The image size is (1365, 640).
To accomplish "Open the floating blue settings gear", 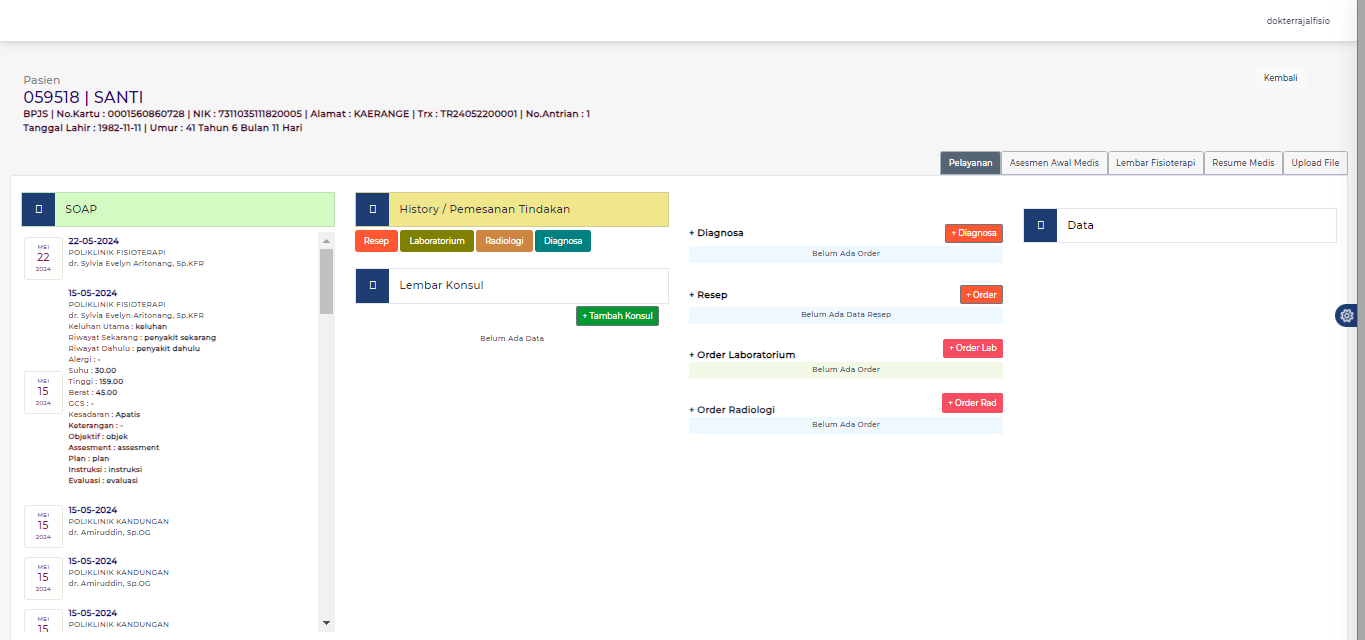I will pos(1346,315).
